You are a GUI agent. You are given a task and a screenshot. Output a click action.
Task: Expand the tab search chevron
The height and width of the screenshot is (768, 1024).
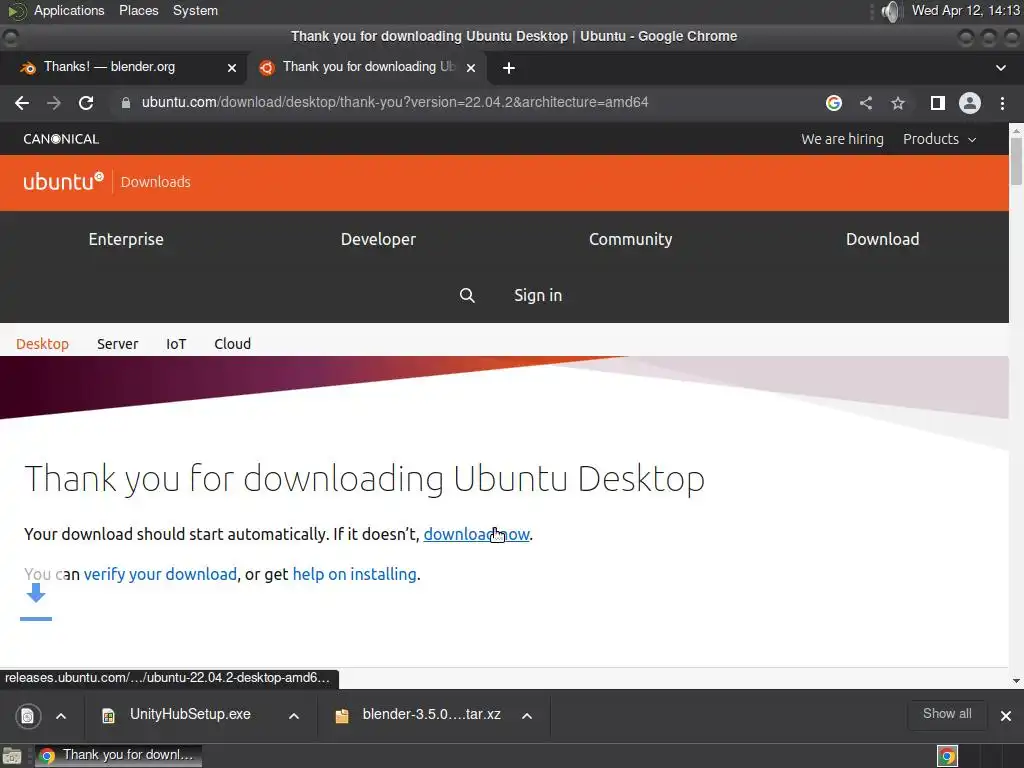(x=1000, y=68)
